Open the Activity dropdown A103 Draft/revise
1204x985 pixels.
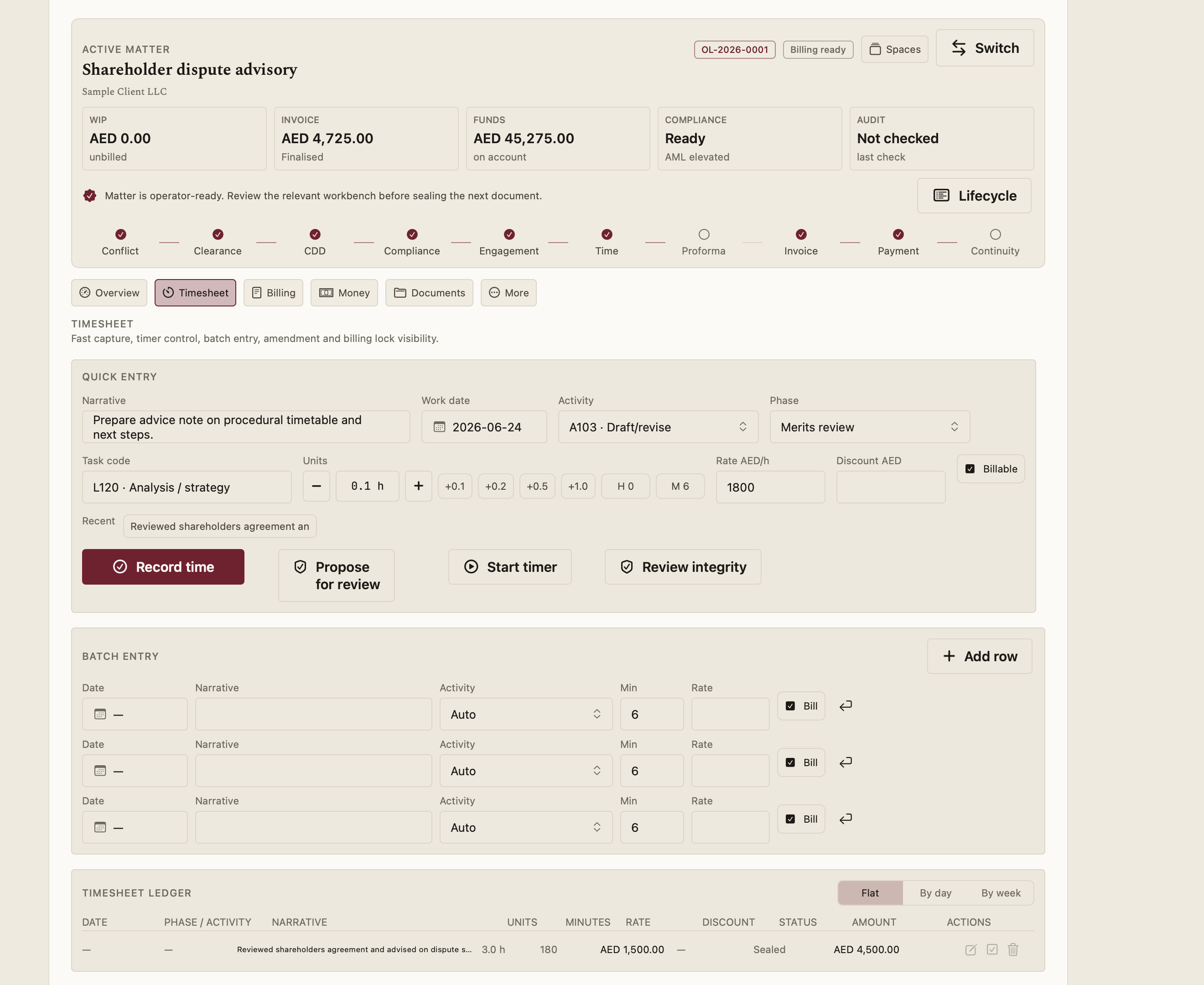pyautogui.click(x=658, y=427)
